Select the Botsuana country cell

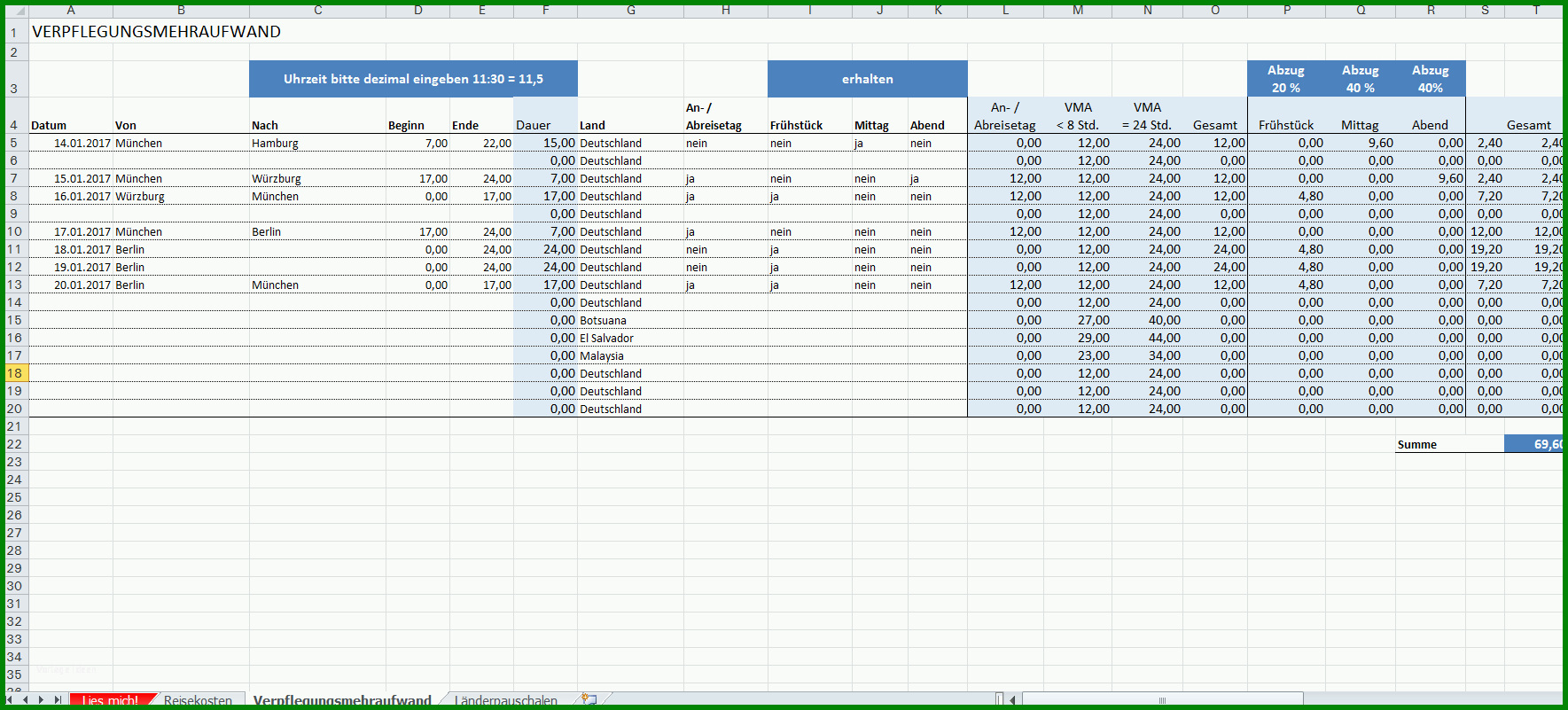coord(630,320)
